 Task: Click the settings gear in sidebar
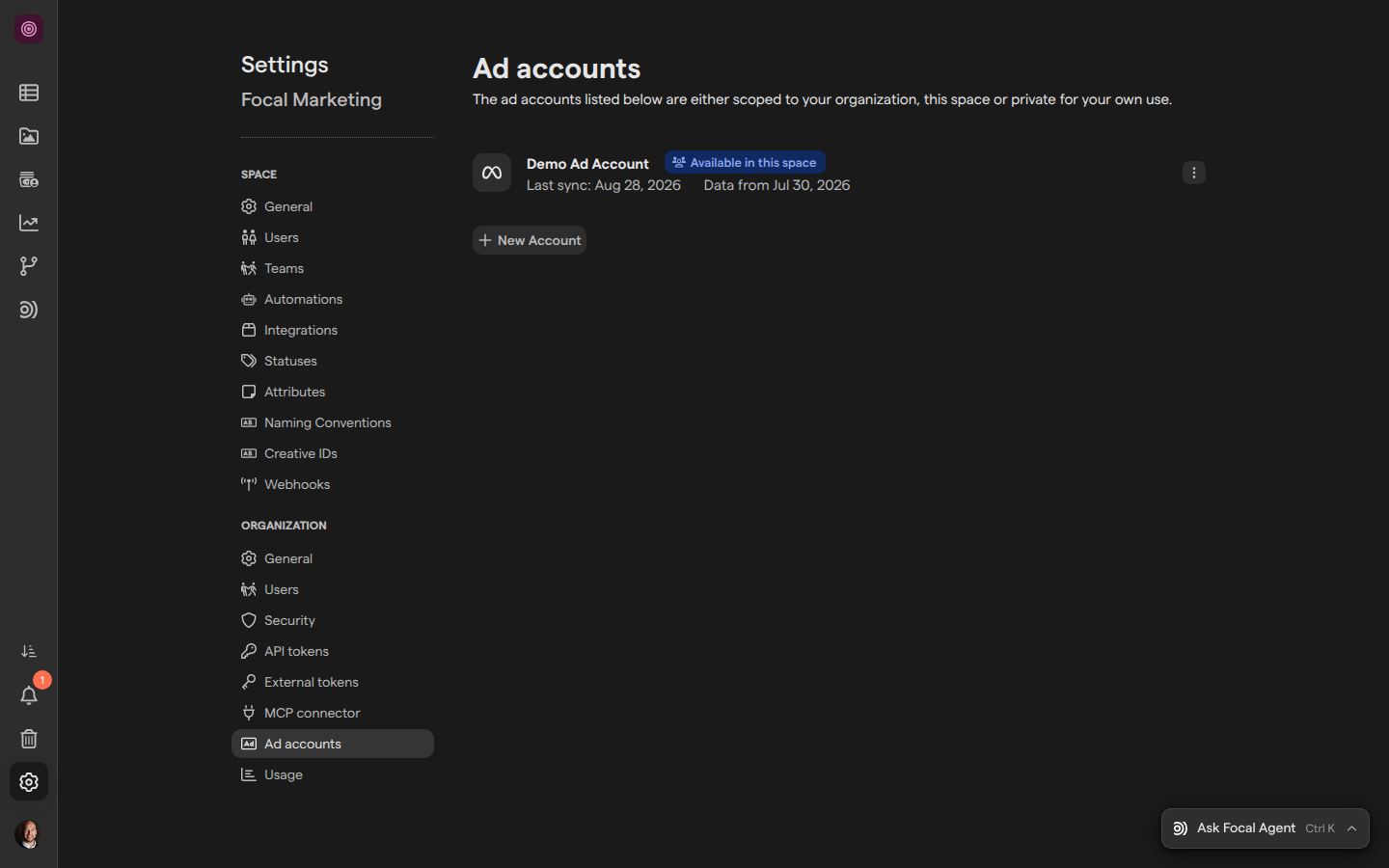click(29, 782)
